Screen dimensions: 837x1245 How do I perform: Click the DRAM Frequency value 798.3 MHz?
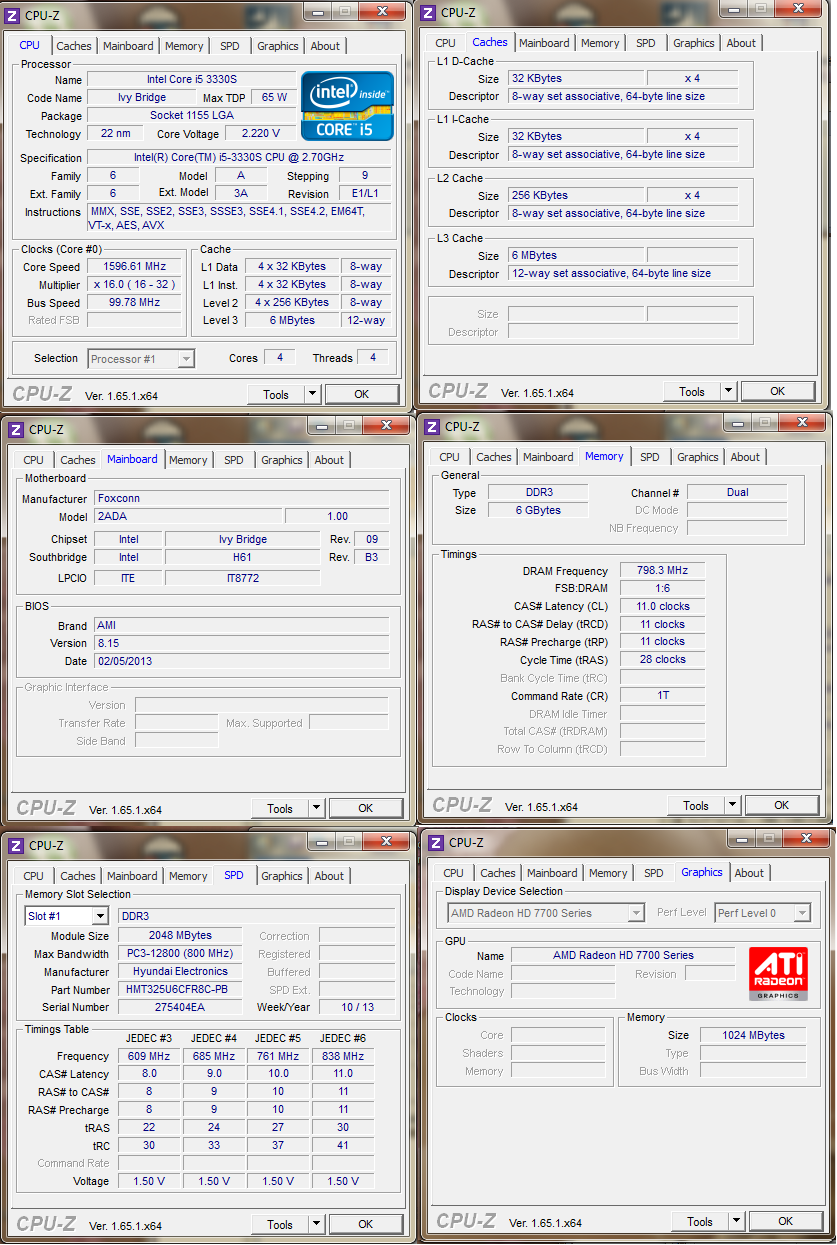[663, 570]
